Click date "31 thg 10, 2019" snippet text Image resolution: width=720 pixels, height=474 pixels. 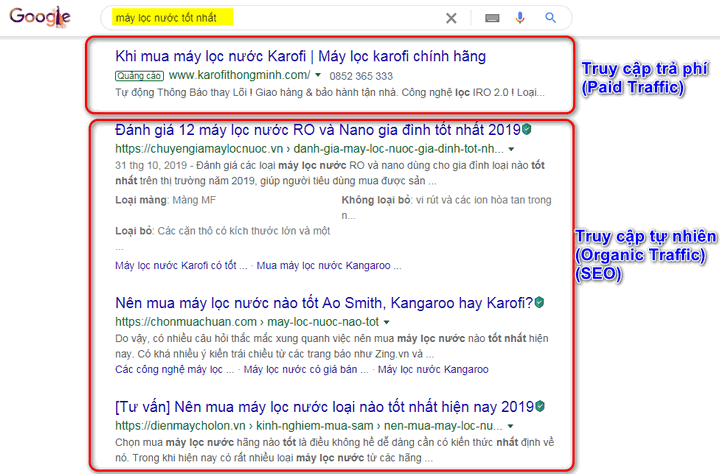tap(151, 165)
